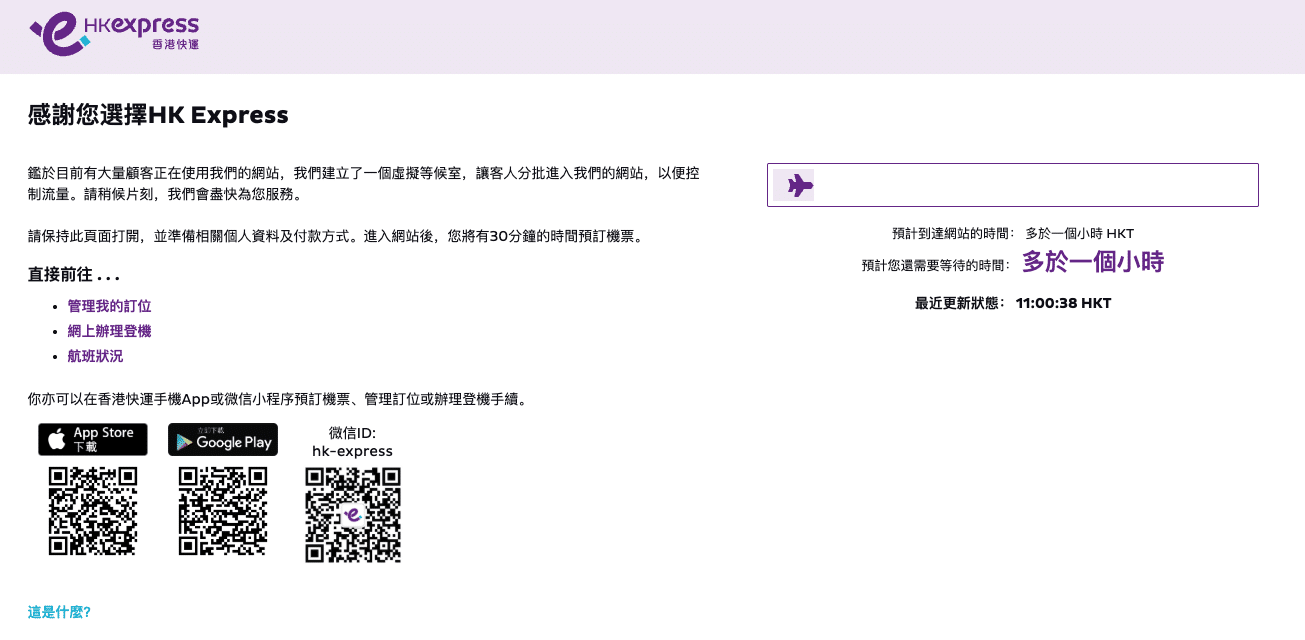This screenshot has height=640, width=1305.
Task: Open the 網上辦理登機 link
Action: [109, 331]
